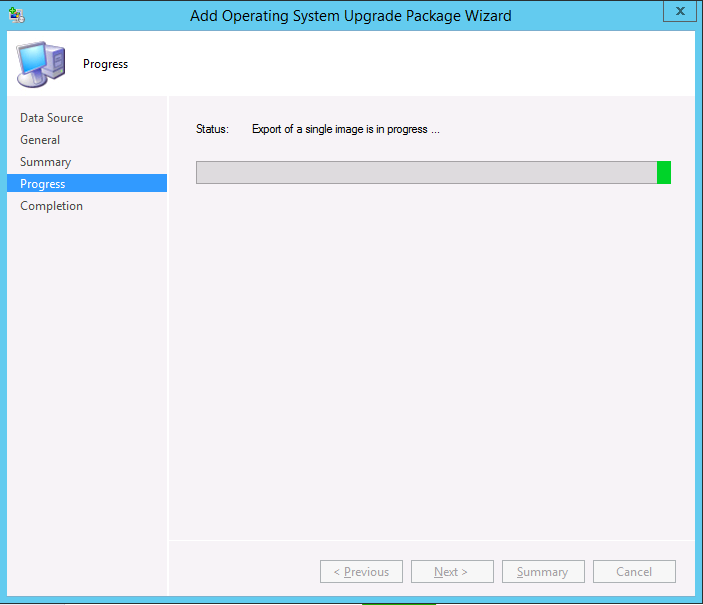Screen dimensions: 703x605
Task: Click the < Previous button
Action: (361, 571)
